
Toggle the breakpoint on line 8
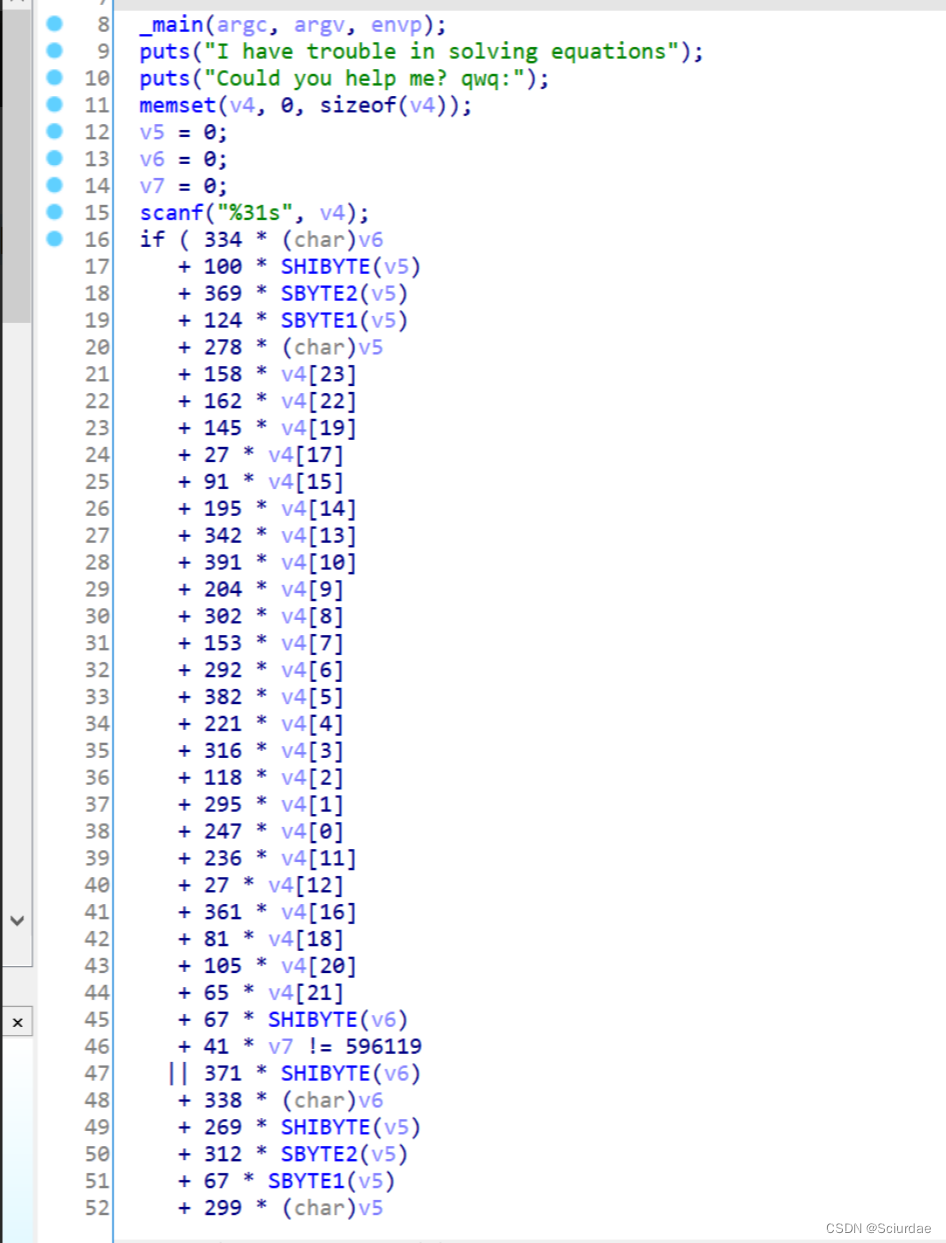click(x=55, y=24)
